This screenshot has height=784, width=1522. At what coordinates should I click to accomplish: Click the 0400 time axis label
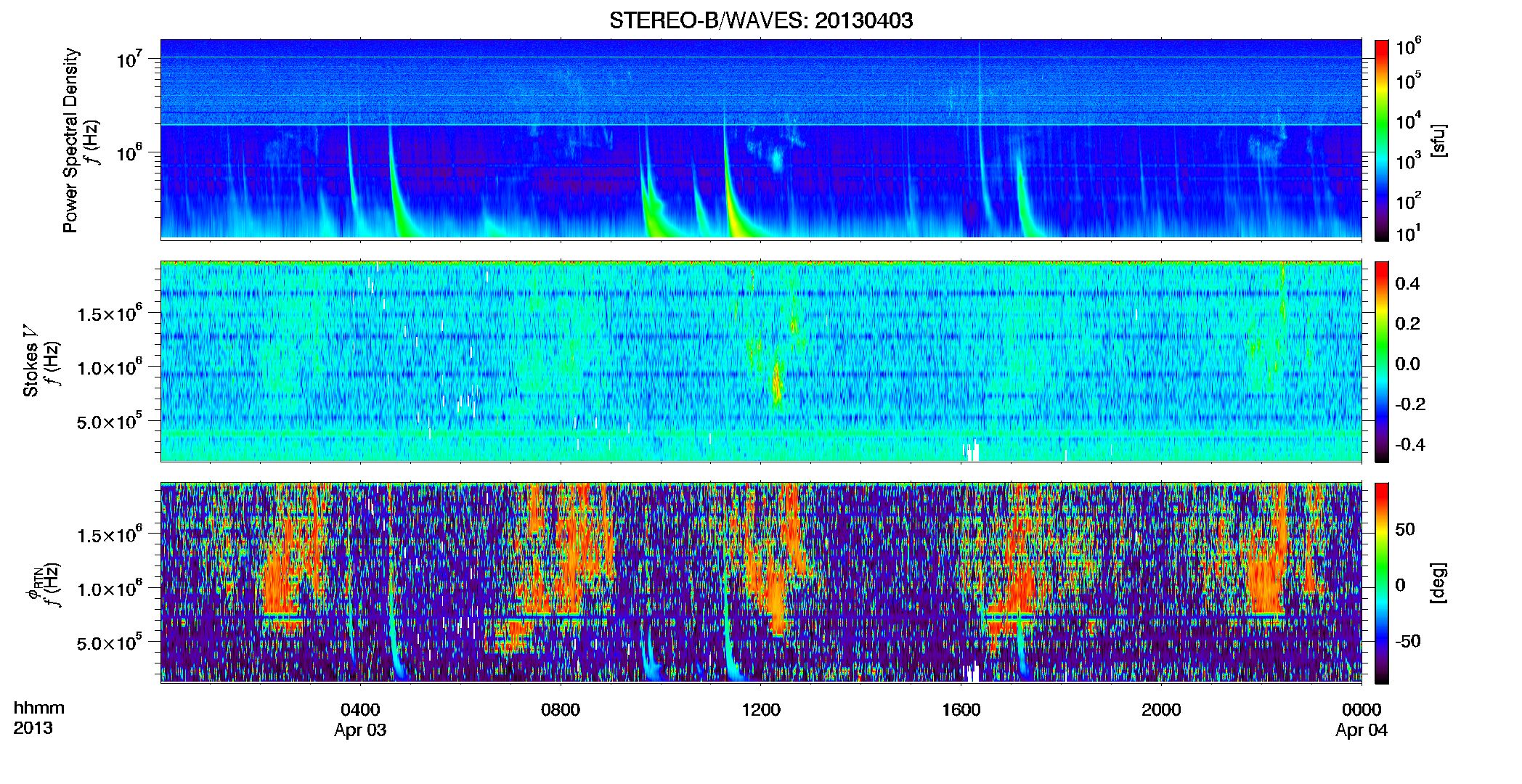point(360,709)
